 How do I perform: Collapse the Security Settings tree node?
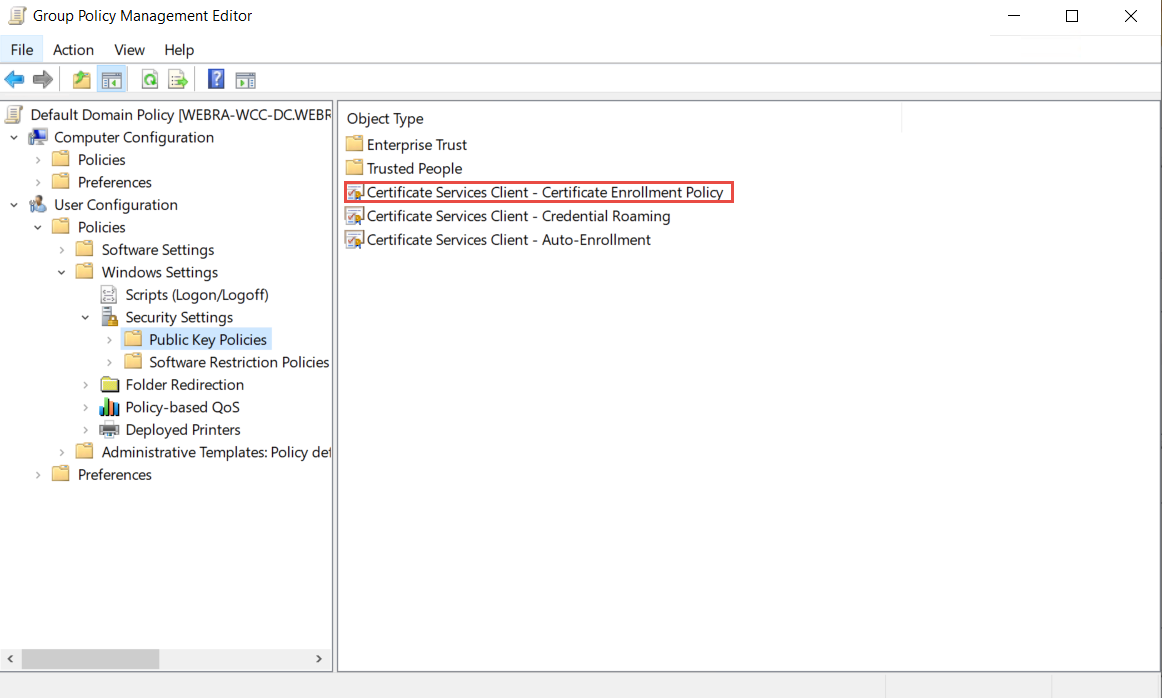click(86, 318)
